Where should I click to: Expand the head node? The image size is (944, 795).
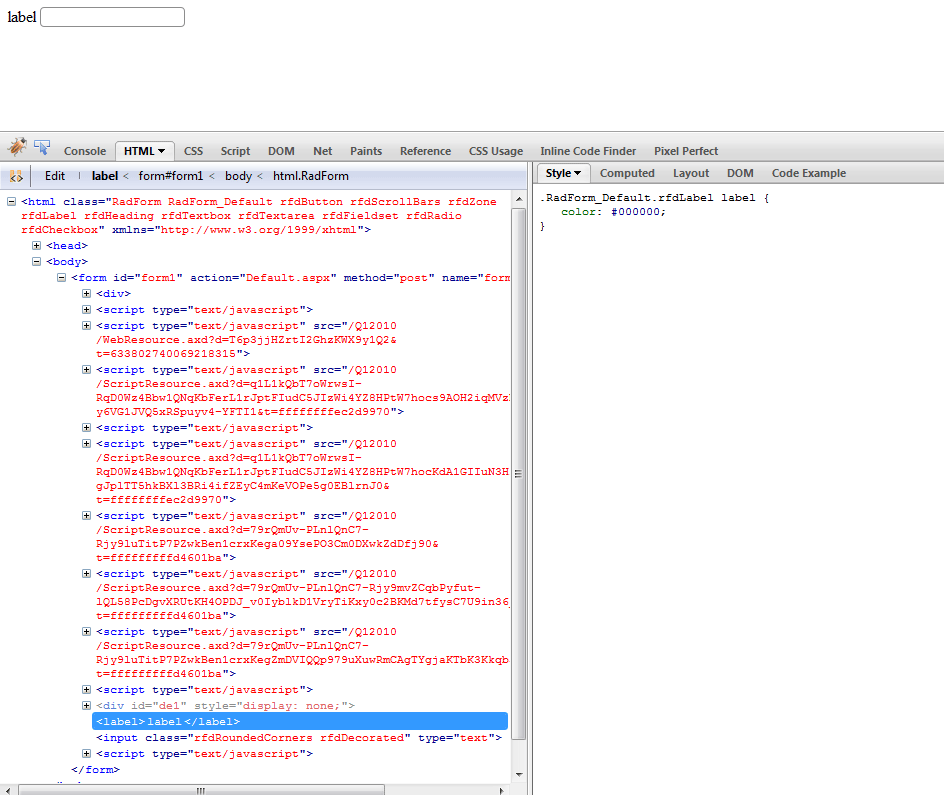click(37, 246)
